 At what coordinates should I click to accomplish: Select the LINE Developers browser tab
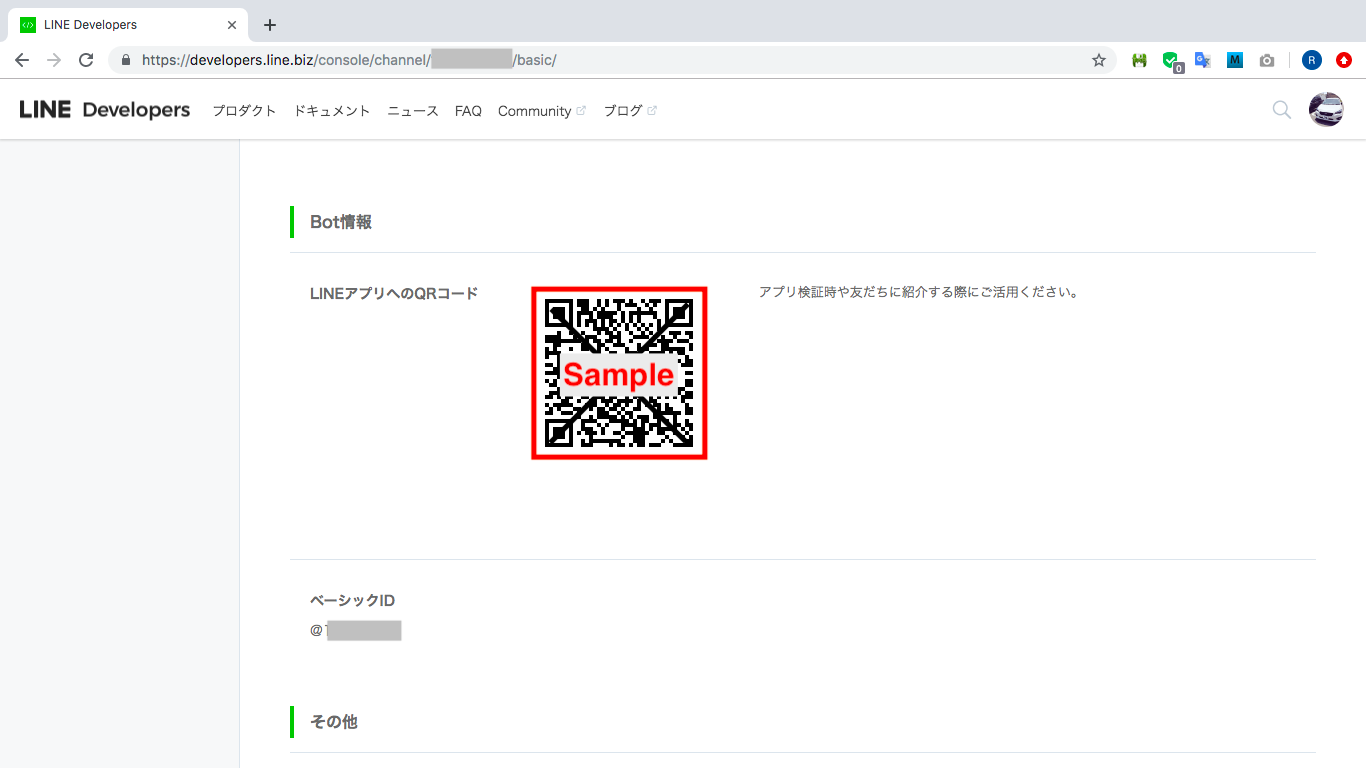[127, 25]
